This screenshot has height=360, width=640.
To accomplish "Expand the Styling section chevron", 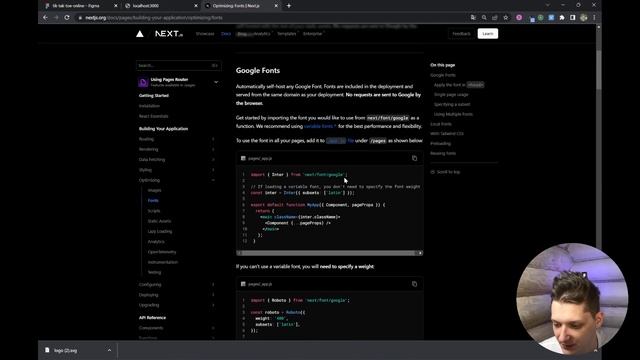I will point(213,170).
